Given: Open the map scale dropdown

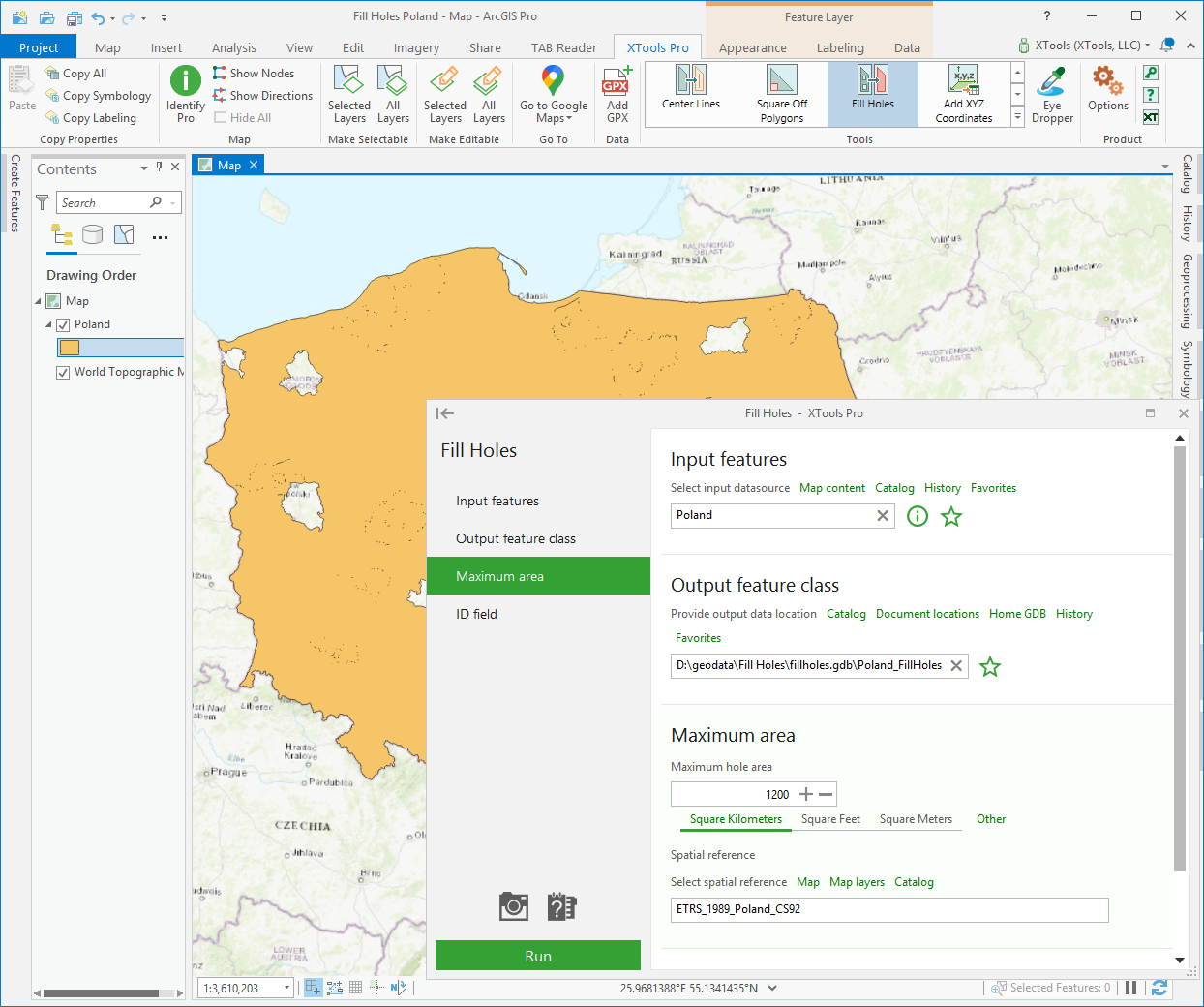Looking at the screenshot, I should point(287,988).
